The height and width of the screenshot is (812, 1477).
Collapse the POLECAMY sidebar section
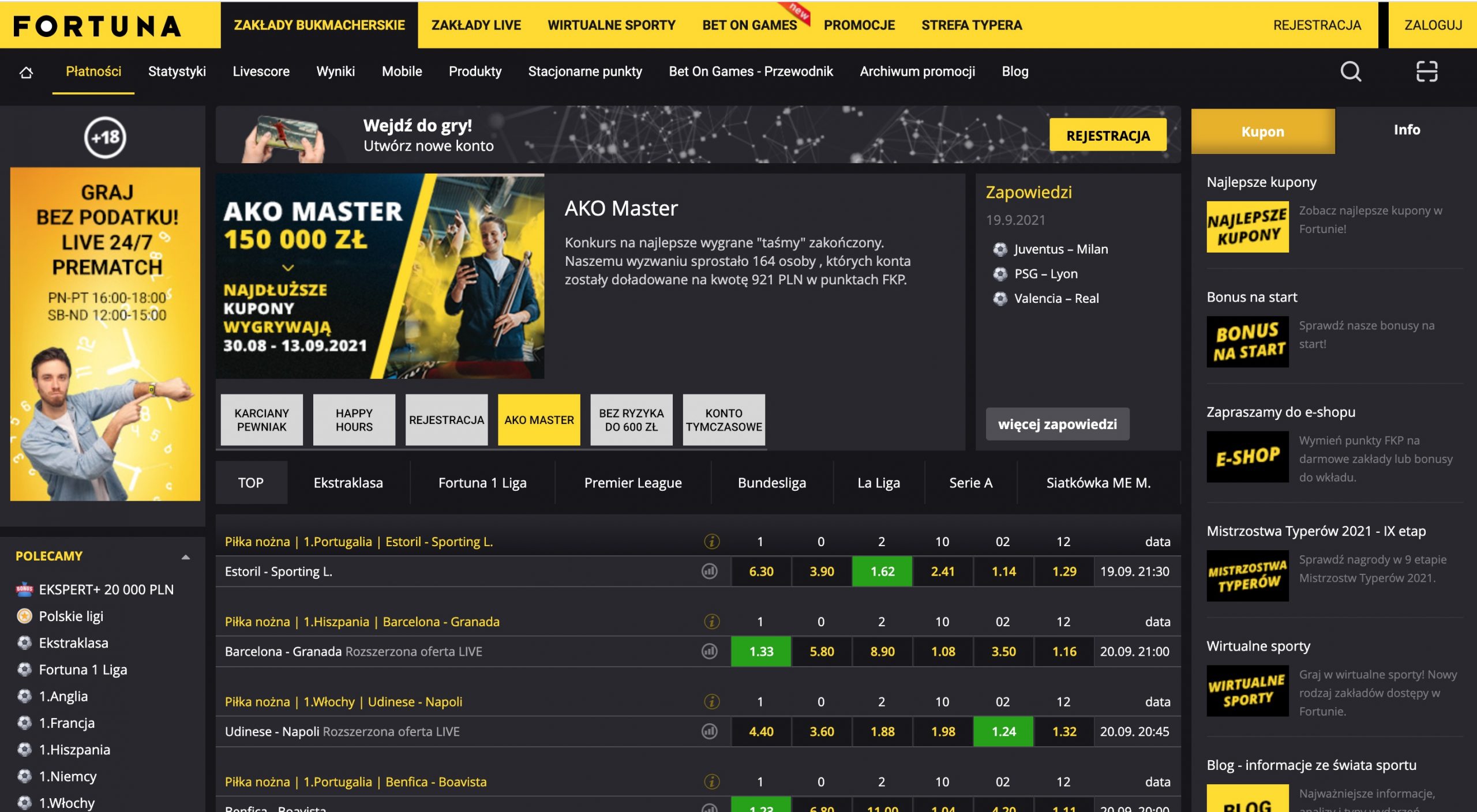(x=185, y=557)
